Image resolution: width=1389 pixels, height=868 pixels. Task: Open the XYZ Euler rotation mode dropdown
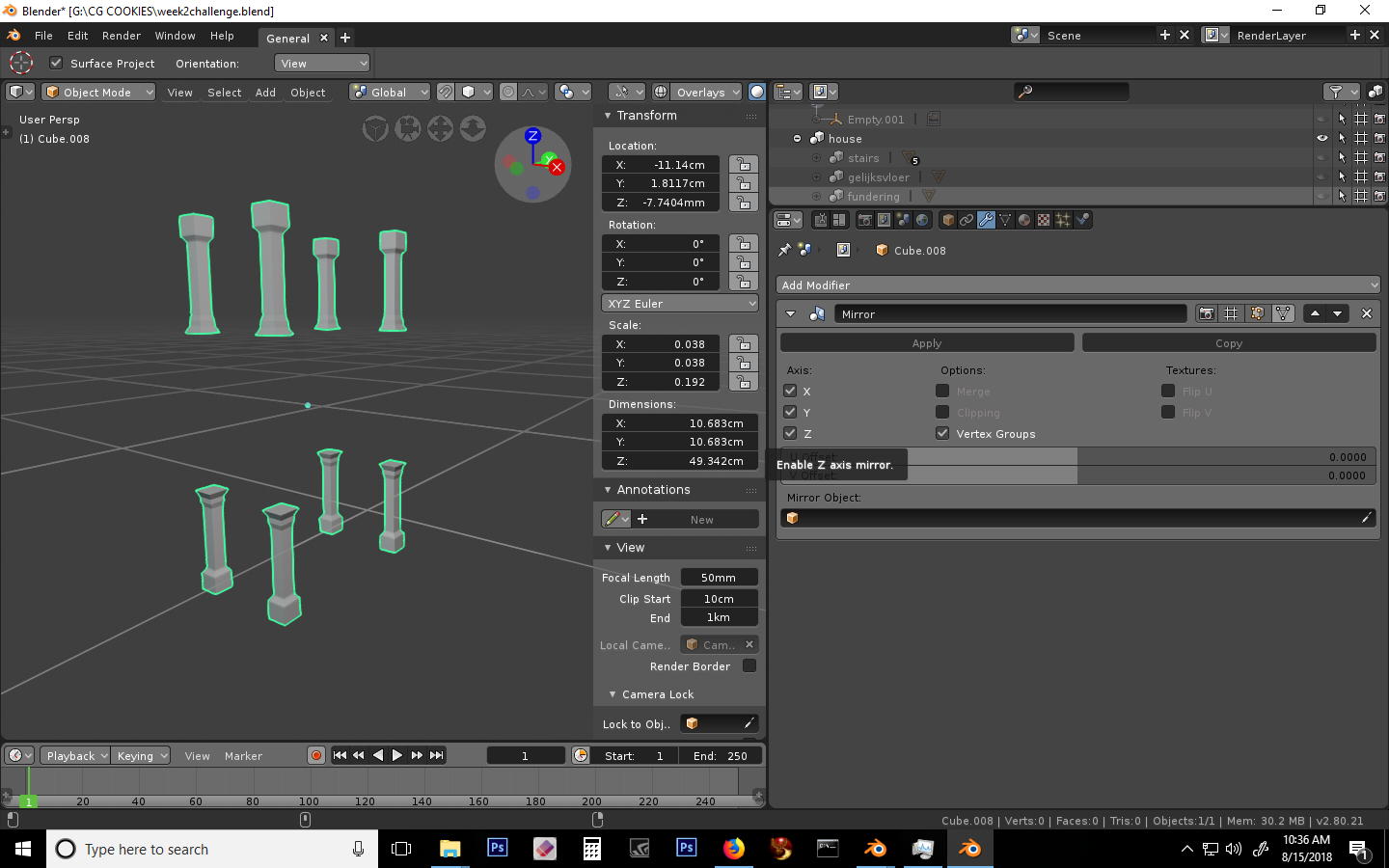click(680, 303)
